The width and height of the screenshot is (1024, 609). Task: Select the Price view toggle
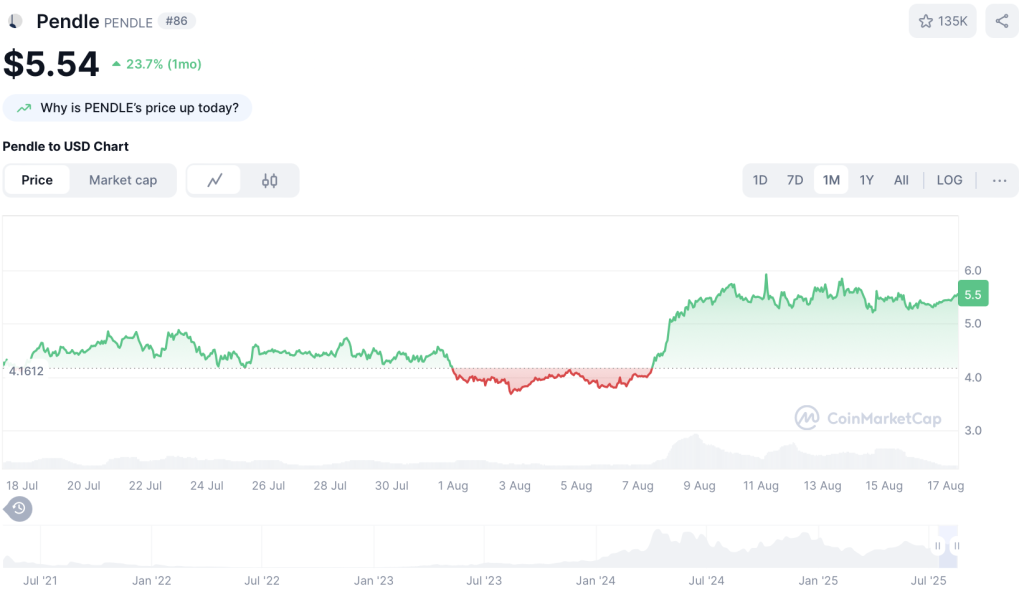tap(37, 180)
